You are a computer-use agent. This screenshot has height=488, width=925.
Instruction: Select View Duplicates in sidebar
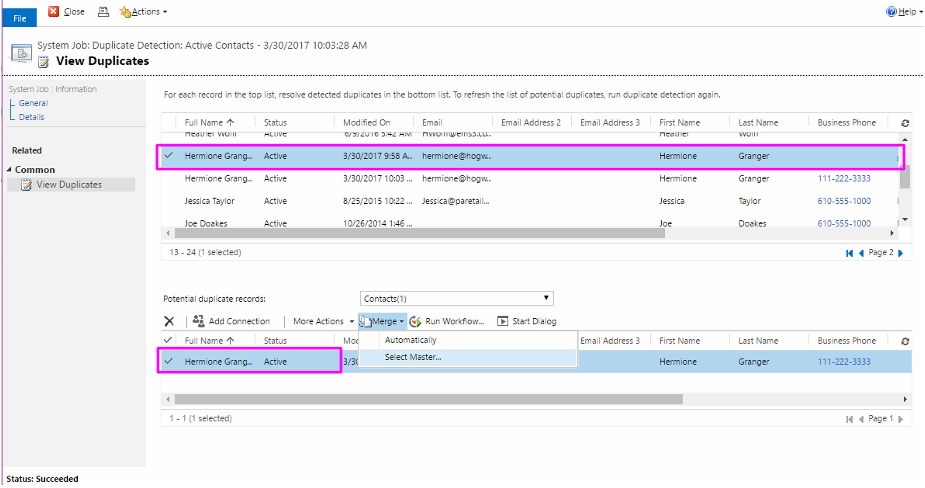tap(69, 185)
